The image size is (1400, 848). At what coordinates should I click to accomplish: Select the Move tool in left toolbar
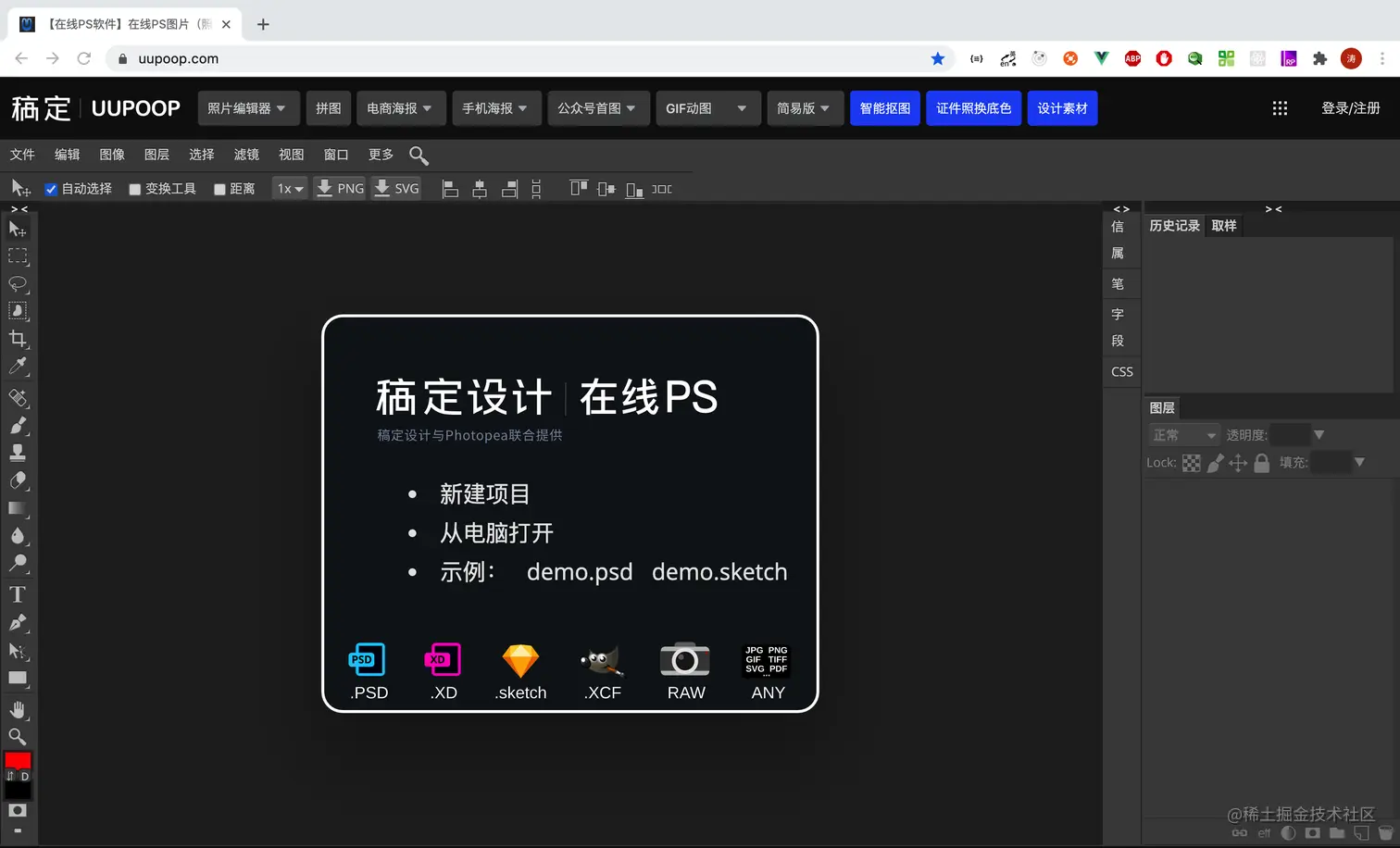point(18,229)
